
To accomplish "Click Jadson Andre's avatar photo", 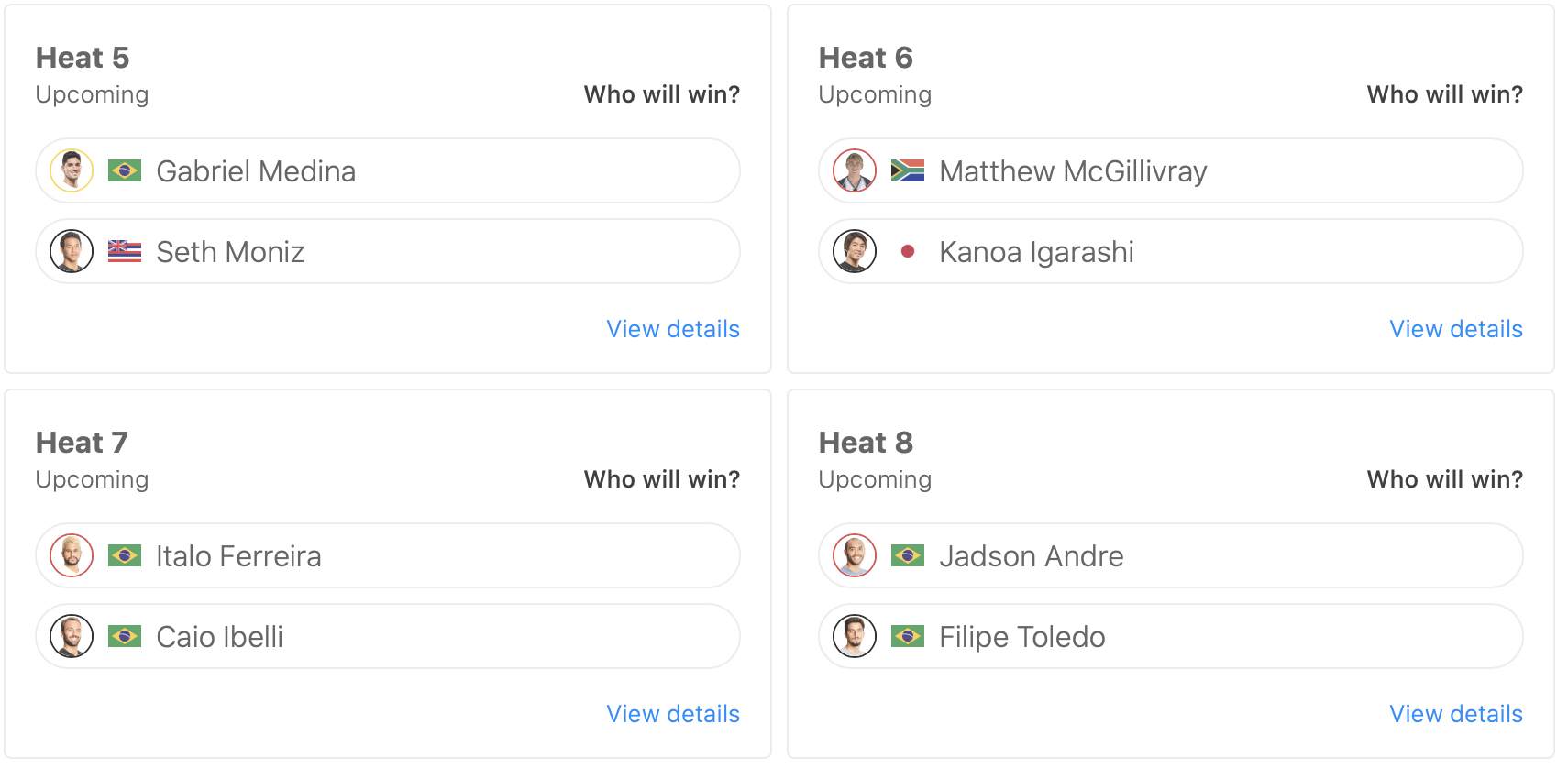I will pyautogui.click(x=855, y=555).
